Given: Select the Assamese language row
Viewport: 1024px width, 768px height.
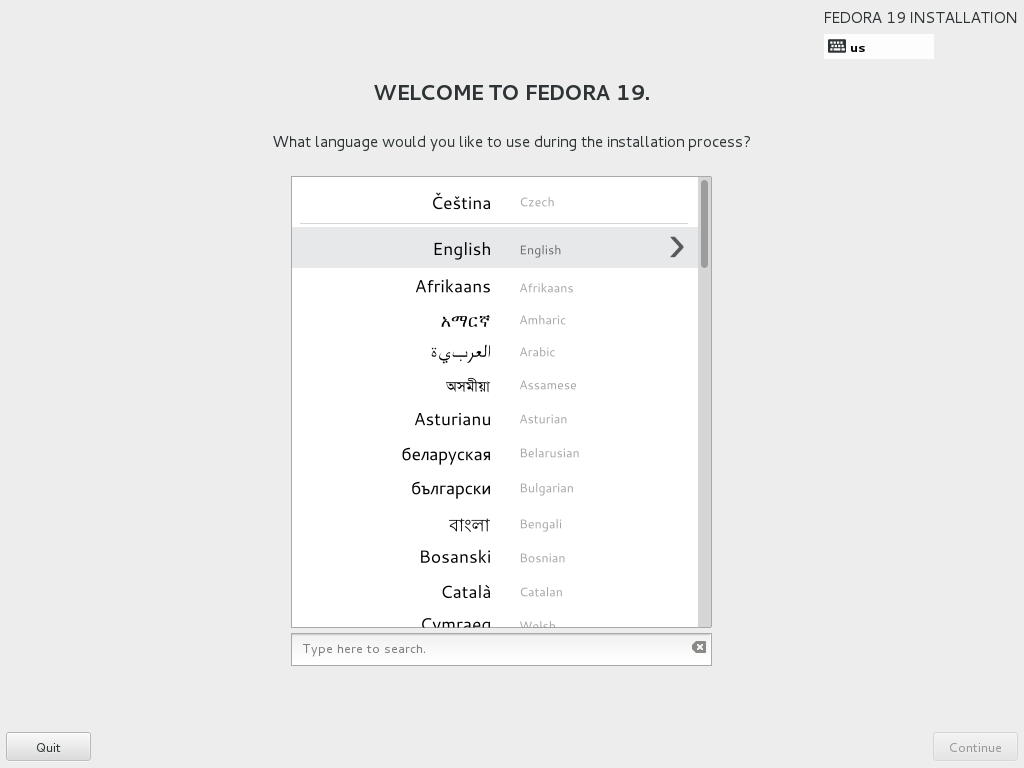Looking at the screenshot, I should tap(495, 385).
